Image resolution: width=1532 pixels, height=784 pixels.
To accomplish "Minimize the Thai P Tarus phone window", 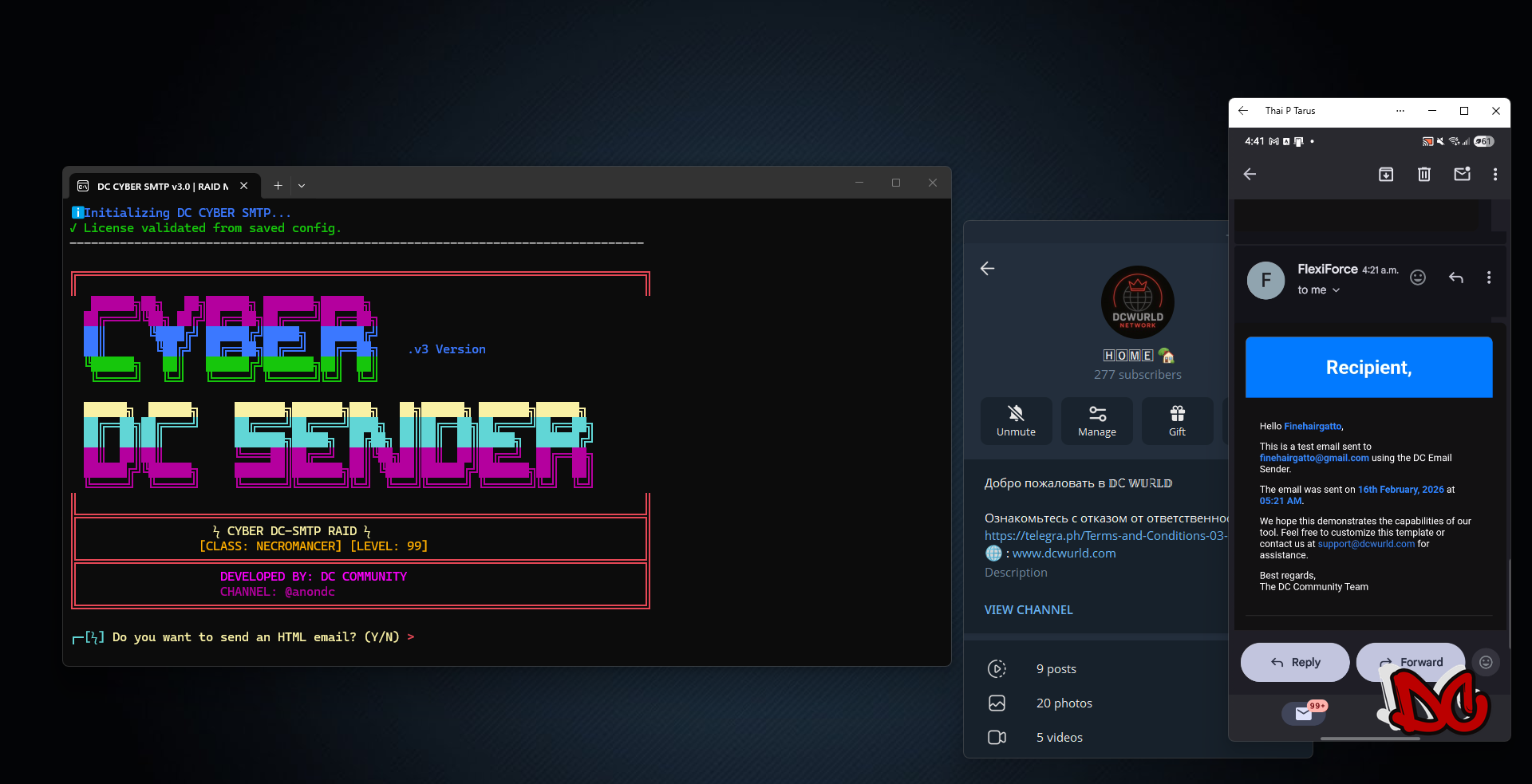I will [x=1432, y=111].
